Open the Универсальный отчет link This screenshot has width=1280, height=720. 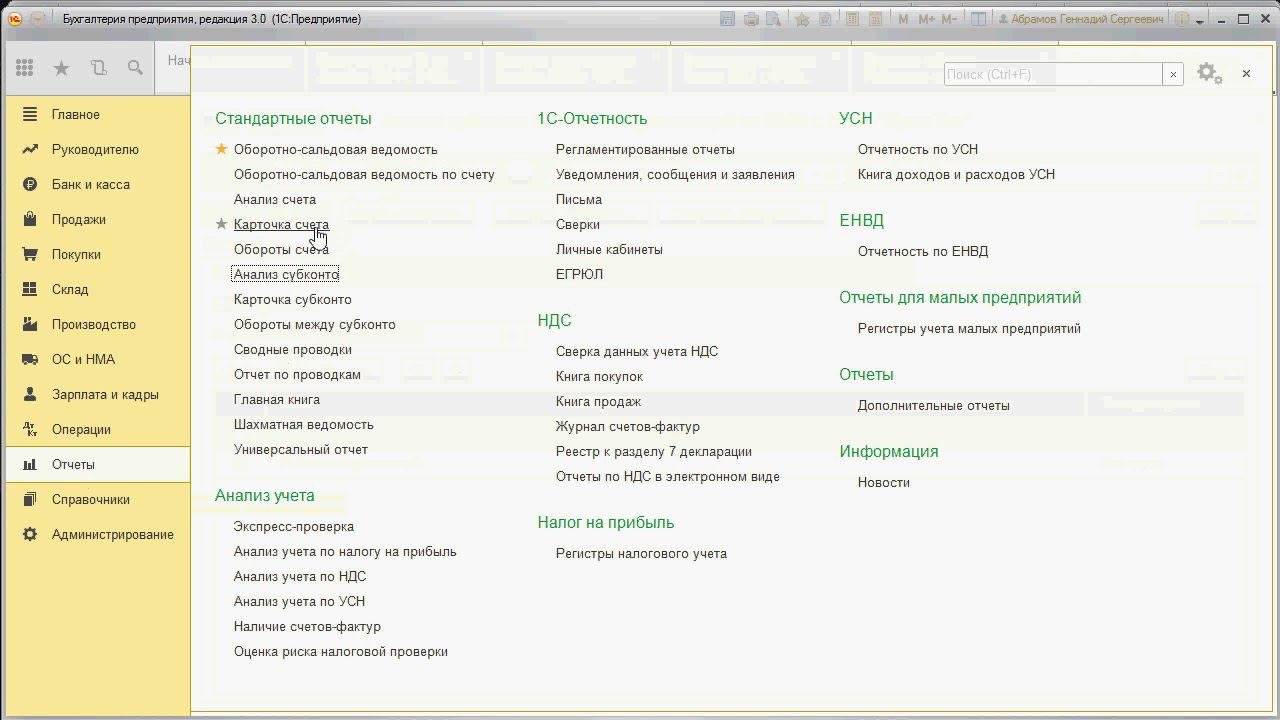(301, 449)
